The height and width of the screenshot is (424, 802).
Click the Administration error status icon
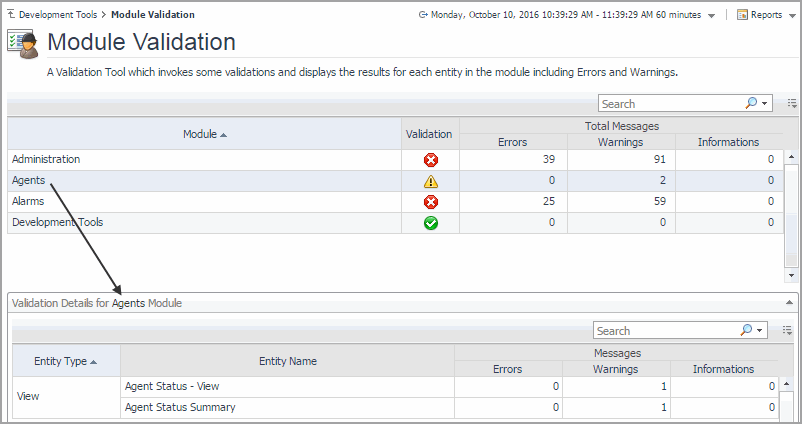[431, 160]
